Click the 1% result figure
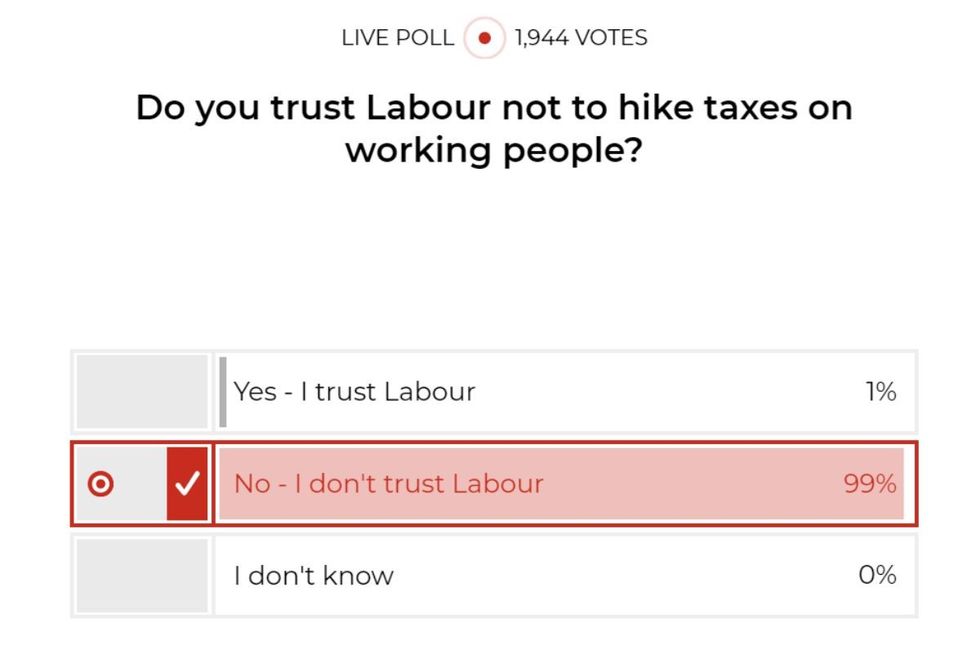 coord(880,391)
